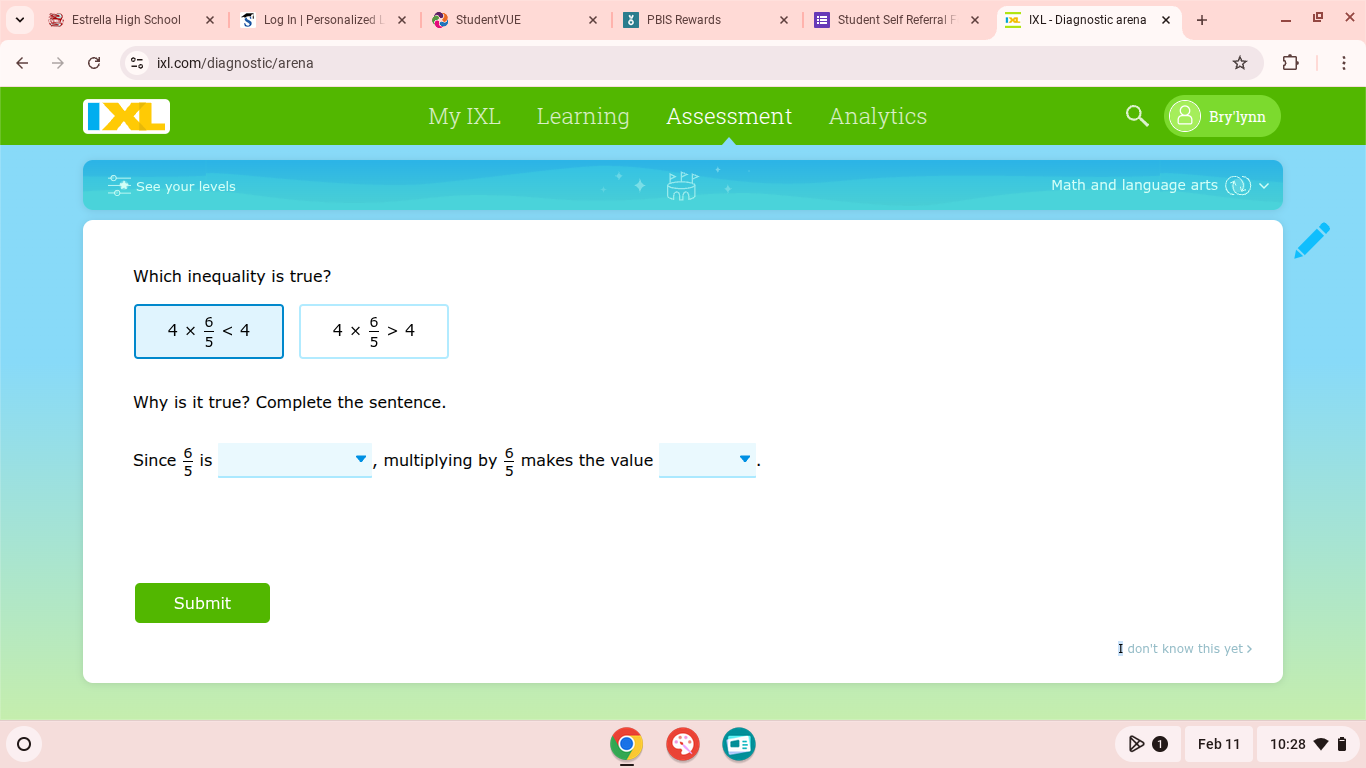This screenshot has width=1366, height=768.
Task: Select the 4 × 6/5 > 4 answer
Action: pyautogui.click(x=374, y=331)
